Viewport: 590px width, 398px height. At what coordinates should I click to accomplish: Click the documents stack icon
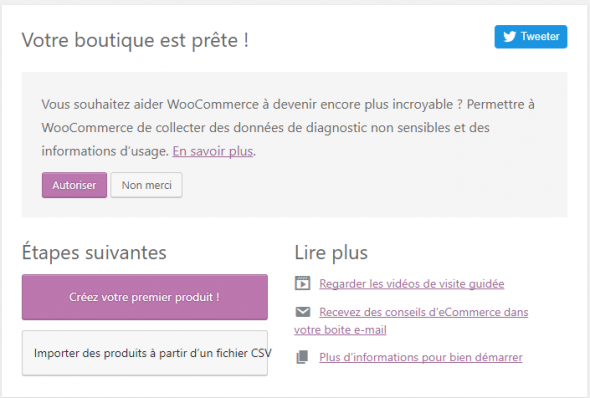pos(302,357)
